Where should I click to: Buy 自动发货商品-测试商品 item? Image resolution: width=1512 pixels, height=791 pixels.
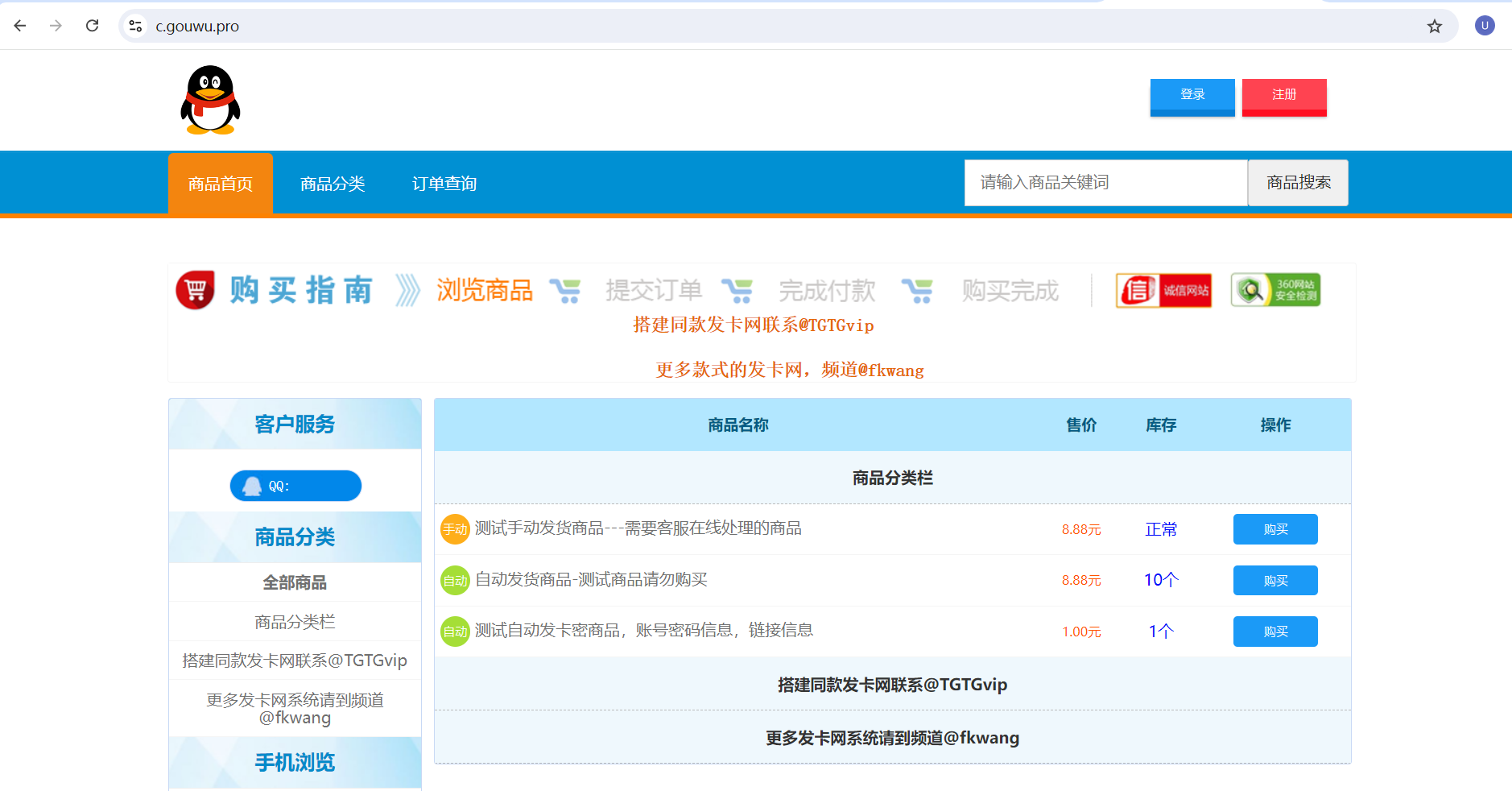pyautogui.click(x=1275, y=580)
